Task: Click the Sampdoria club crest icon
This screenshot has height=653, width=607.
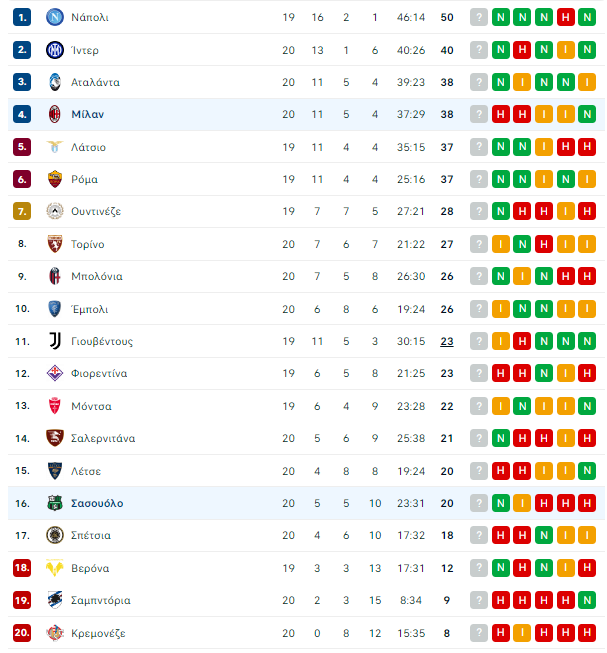Action: tap(55, 600)
